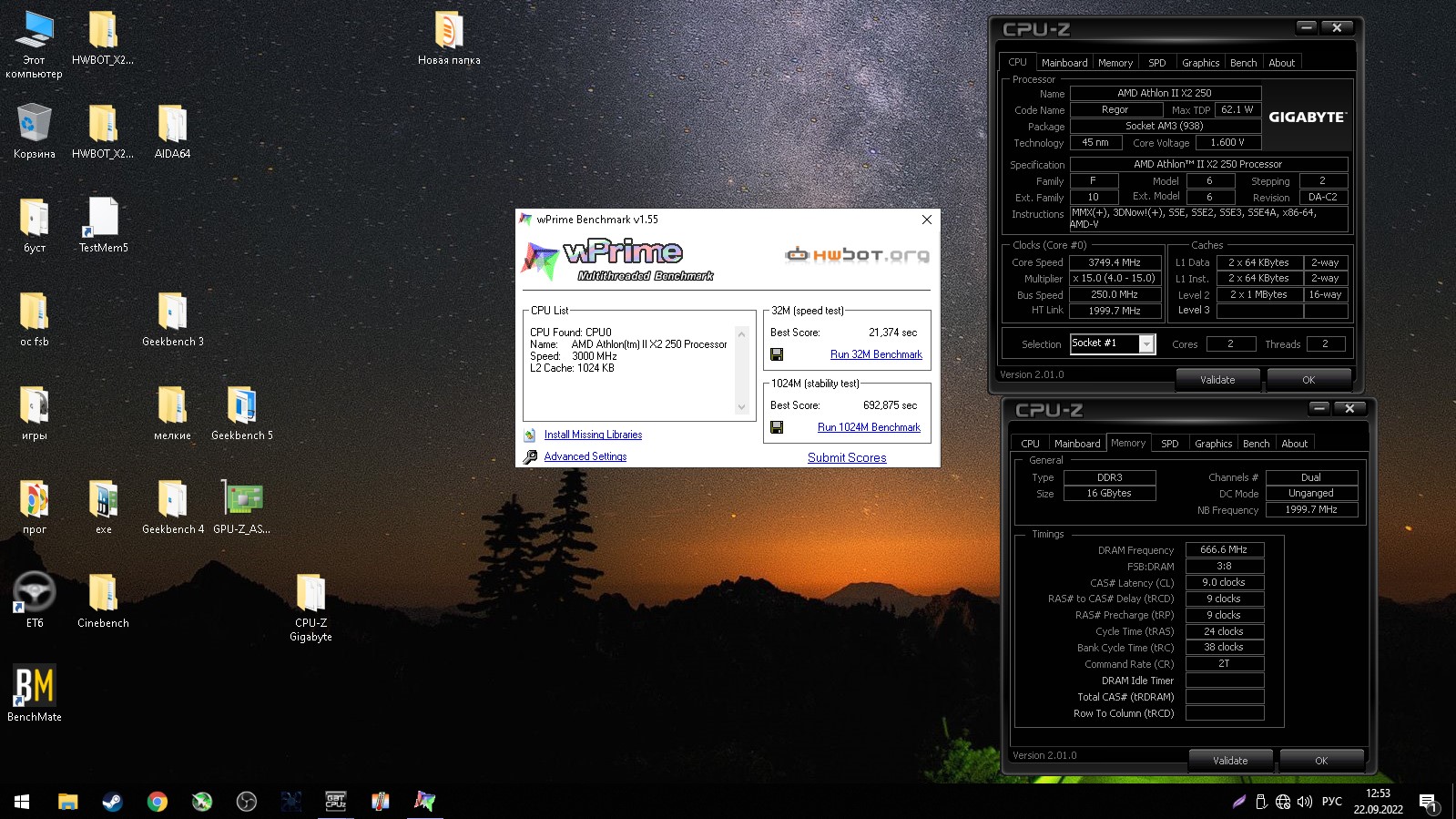Screen dimensions: 1456x819
Task: Click the РУС language indicator
Action: [x=1331, y=802]
